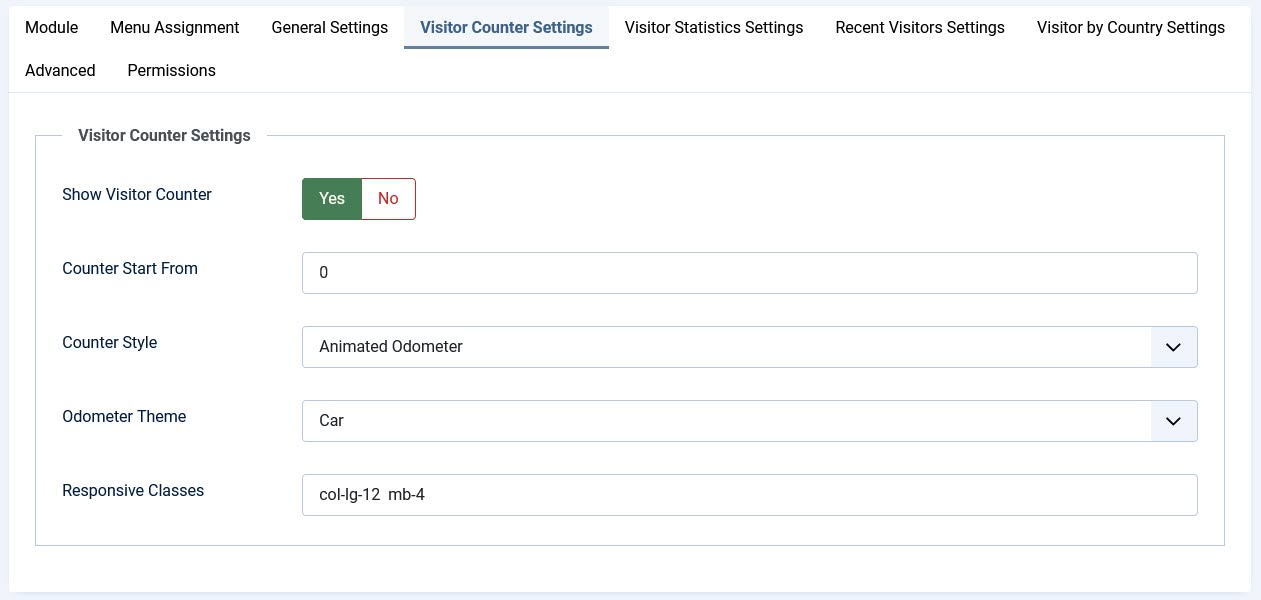Viewport: 1261px width, 600px height.
Task: Go to Visitor Statistics Settings tab
Action: click(714, 28)
